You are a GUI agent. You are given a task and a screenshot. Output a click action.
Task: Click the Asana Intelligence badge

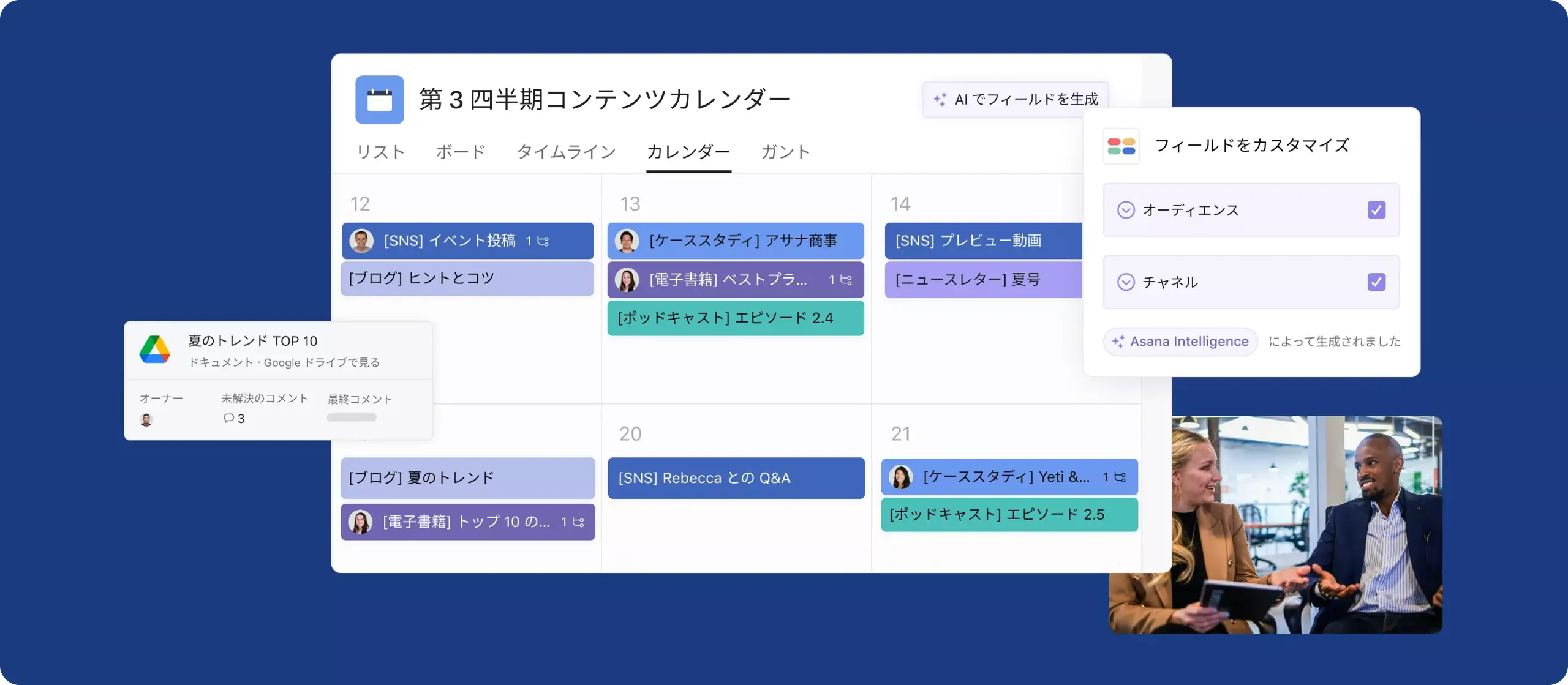(x=1180, y=342)
